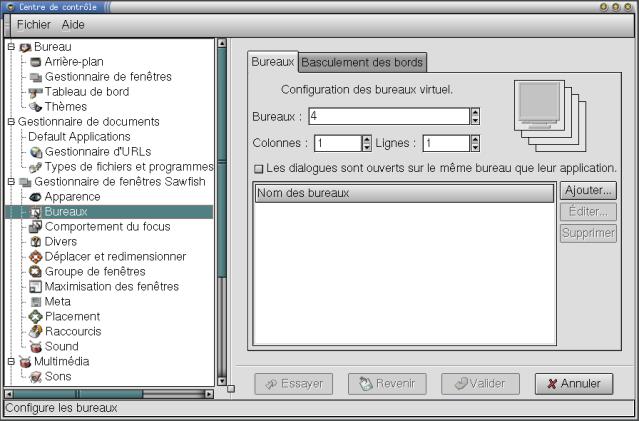Click the Apparence eye icon

(x=35, y=197)
